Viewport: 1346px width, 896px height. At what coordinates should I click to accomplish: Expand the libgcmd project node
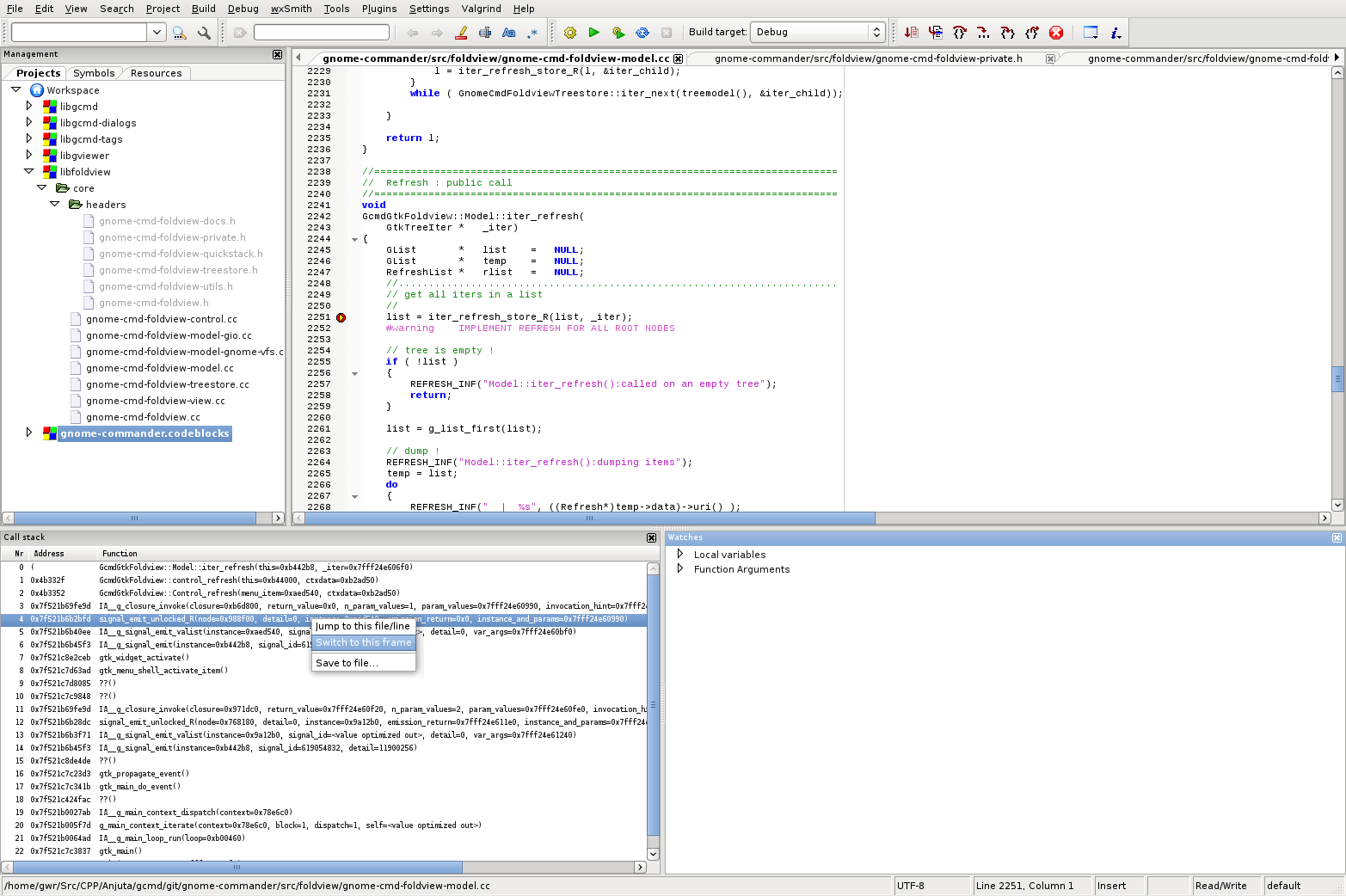tap(29, 106)
